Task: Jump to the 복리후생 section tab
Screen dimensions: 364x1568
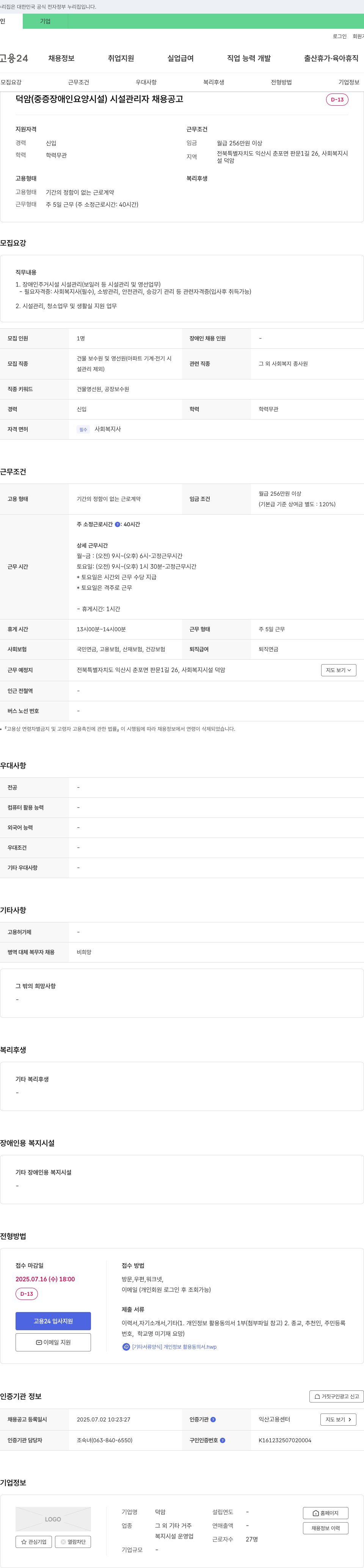Action: [214, 82]
